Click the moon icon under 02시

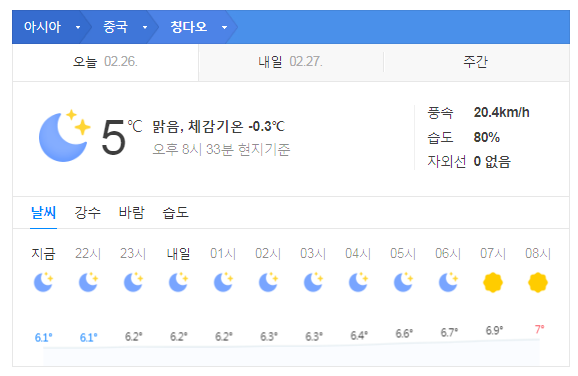(268, 282)
